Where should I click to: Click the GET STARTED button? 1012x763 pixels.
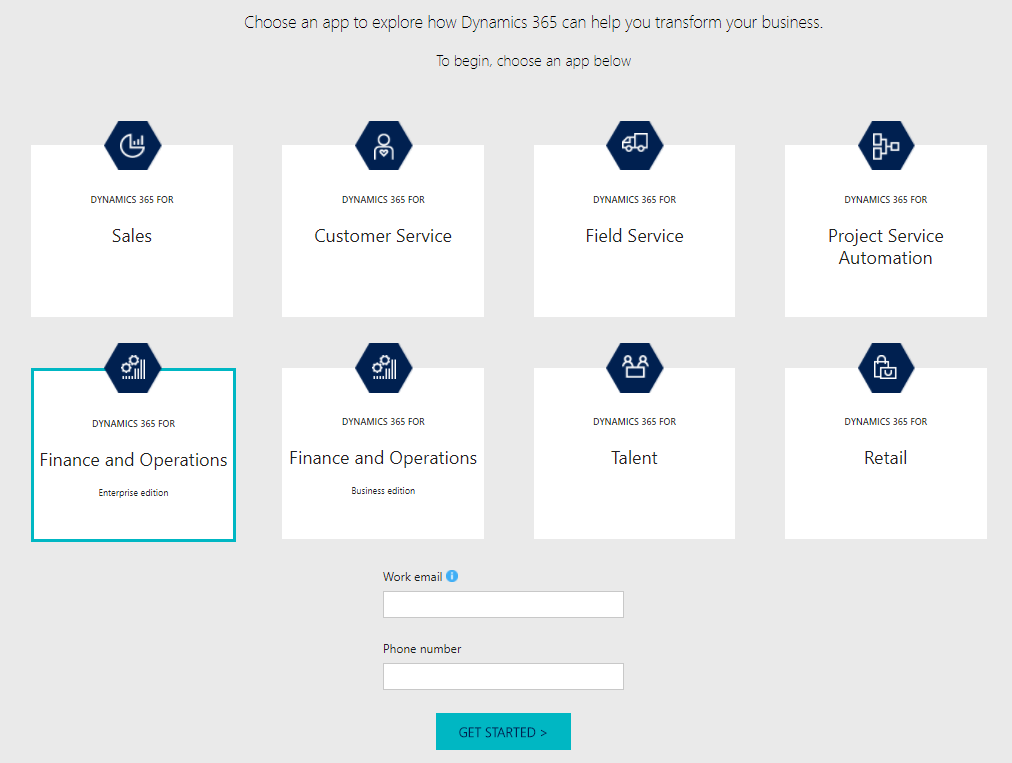pyautogui.click(x=503, y=731)
